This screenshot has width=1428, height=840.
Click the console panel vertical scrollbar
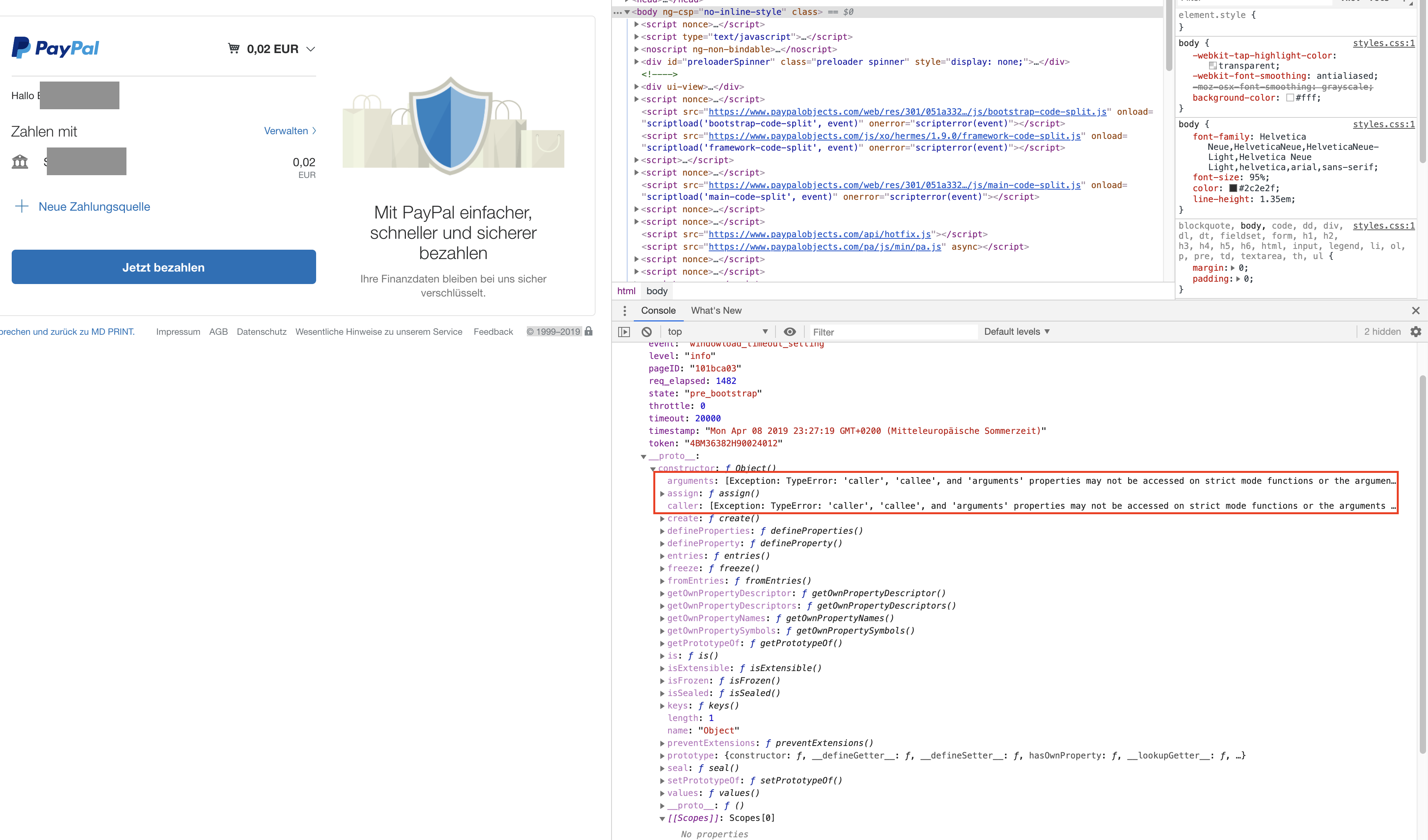point(1422,564)
